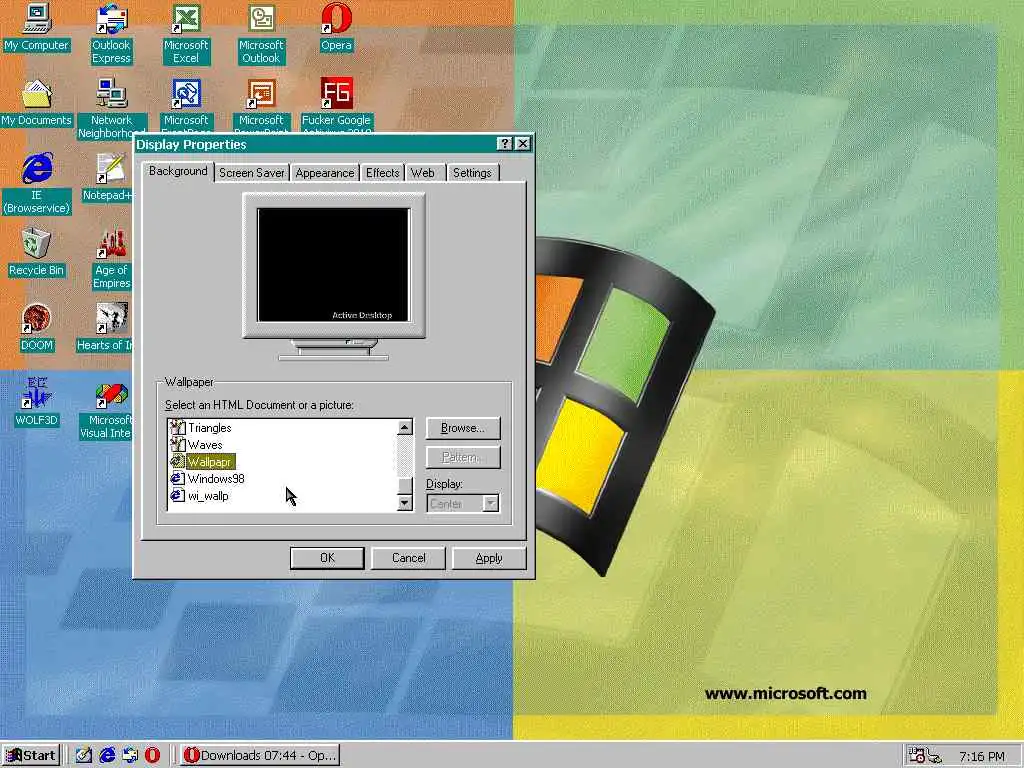The width and height of the screenshot is (1024, 768).
Task: Click the Wallpapr list item icon
Action: (x=177, y=462)
